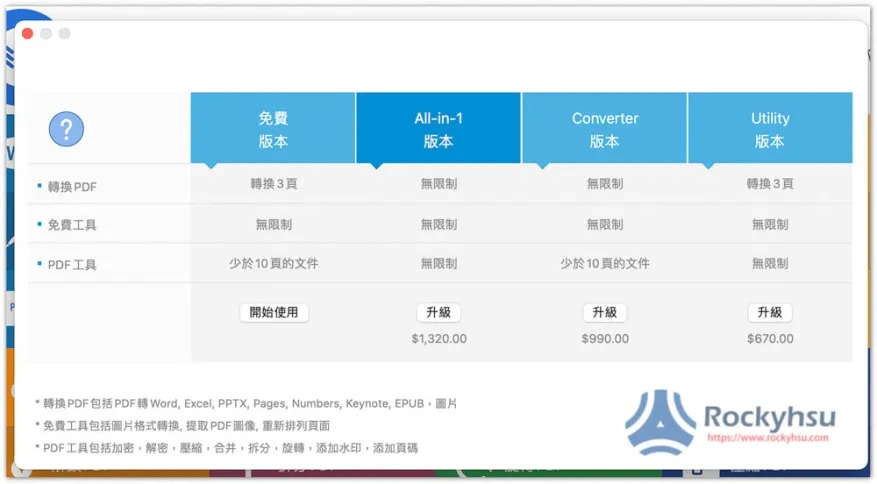Click the 轉換PDF row label
Screen dimensions: 877x484
coord(72,186)
